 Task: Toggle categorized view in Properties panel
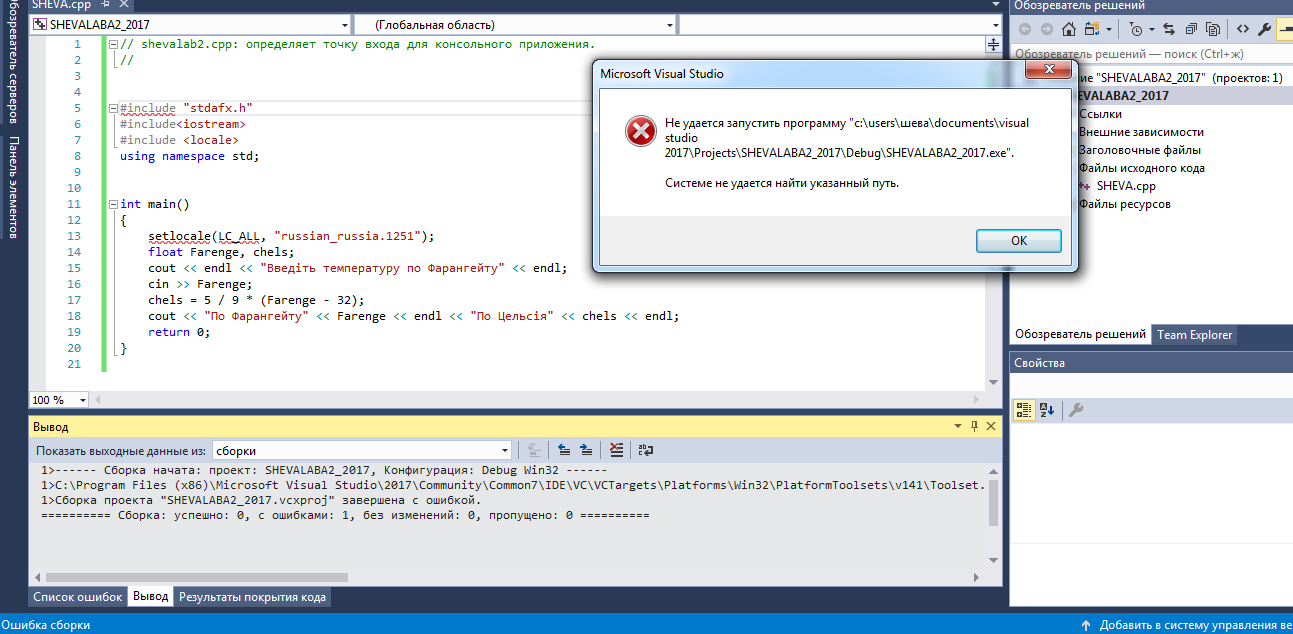1024,409
